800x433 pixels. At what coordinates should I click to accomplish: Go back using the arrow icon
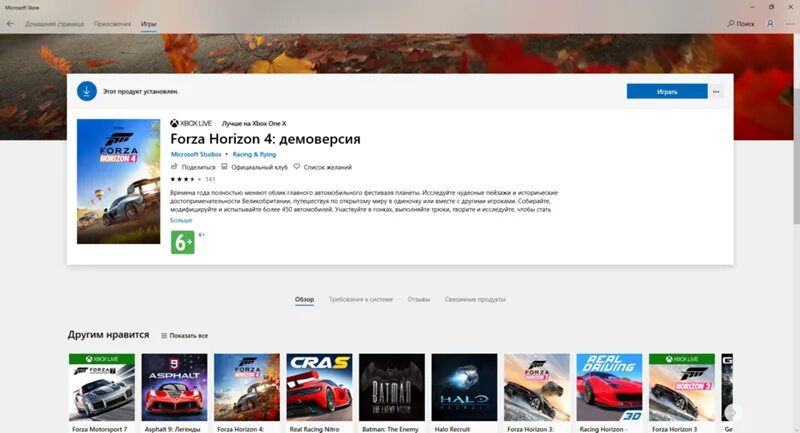tap(10, 24)
